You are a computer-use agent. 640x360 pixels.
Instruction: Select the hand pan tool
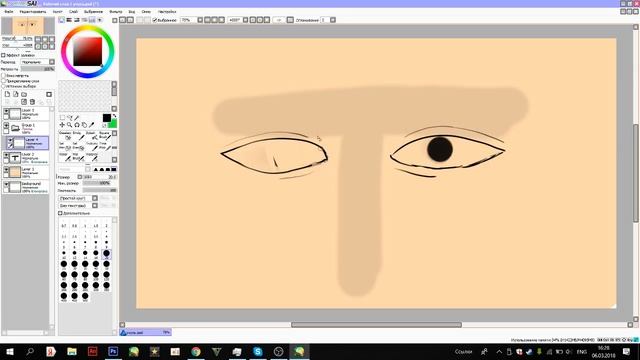(84, 125)
